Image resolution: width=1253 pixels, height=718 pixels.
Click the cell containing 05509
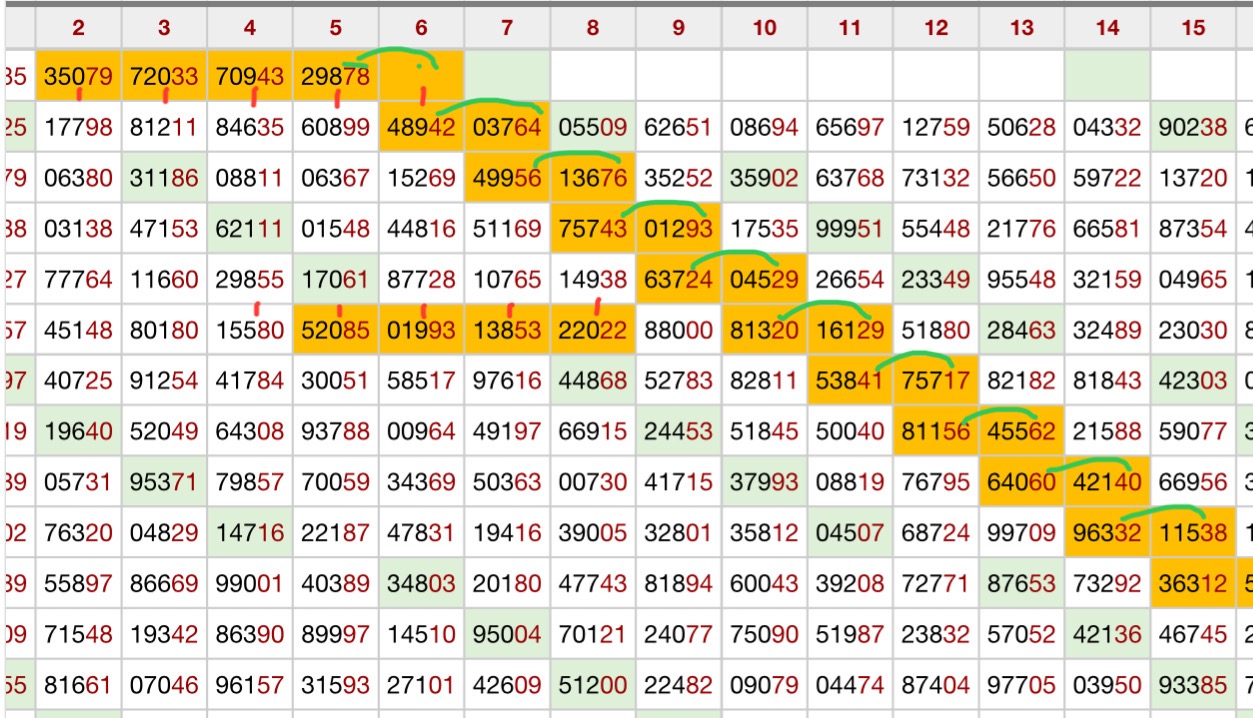pos(593,127)
